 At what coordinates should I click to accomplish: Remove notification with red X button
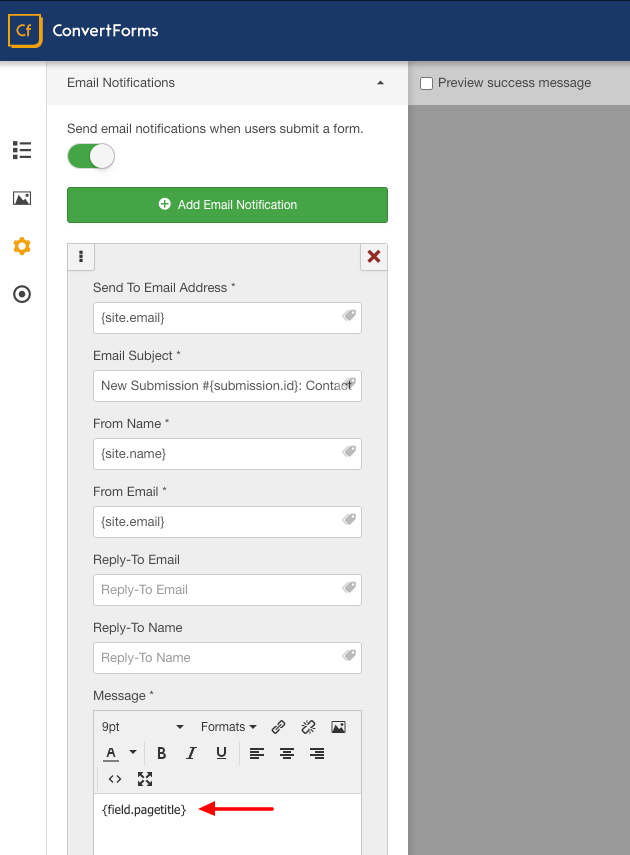[x=374, y=256]
